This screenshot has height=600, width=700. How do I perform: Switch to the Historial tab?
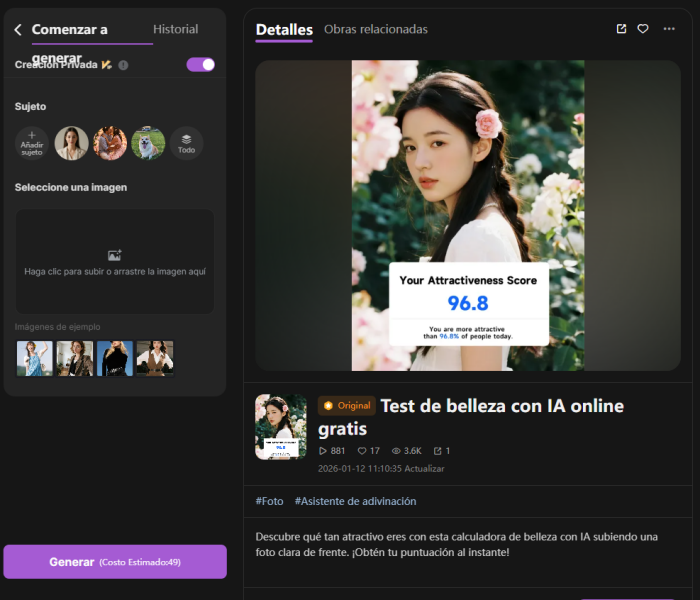click(175, 29)
